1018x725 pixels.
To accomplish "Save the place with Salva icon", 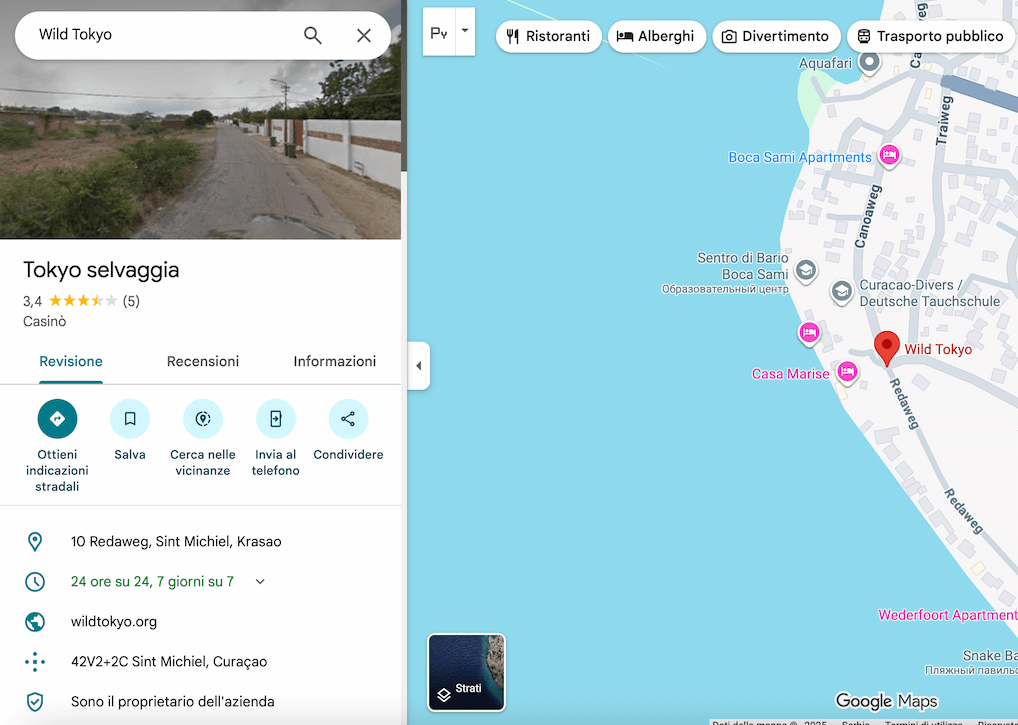I will [130, 419].
